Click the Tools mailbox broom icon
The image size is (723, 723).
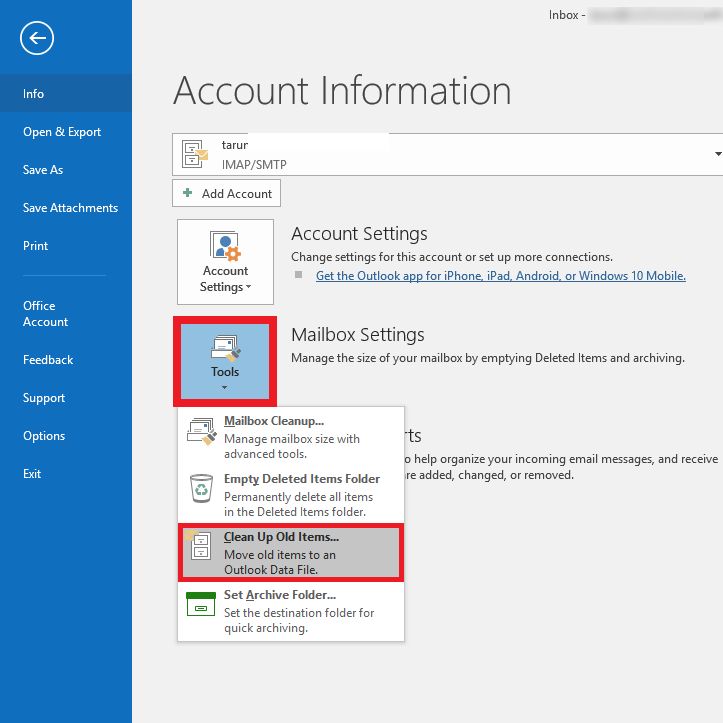(x=225, y=348)
